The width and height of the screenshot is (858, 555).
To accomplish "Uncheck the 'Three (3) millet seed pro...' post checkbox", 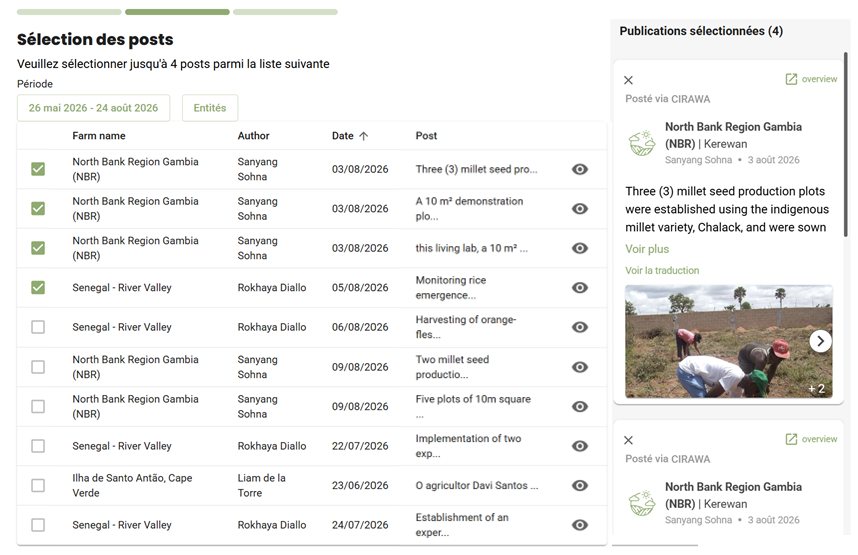I will click(x=38, y=169).
